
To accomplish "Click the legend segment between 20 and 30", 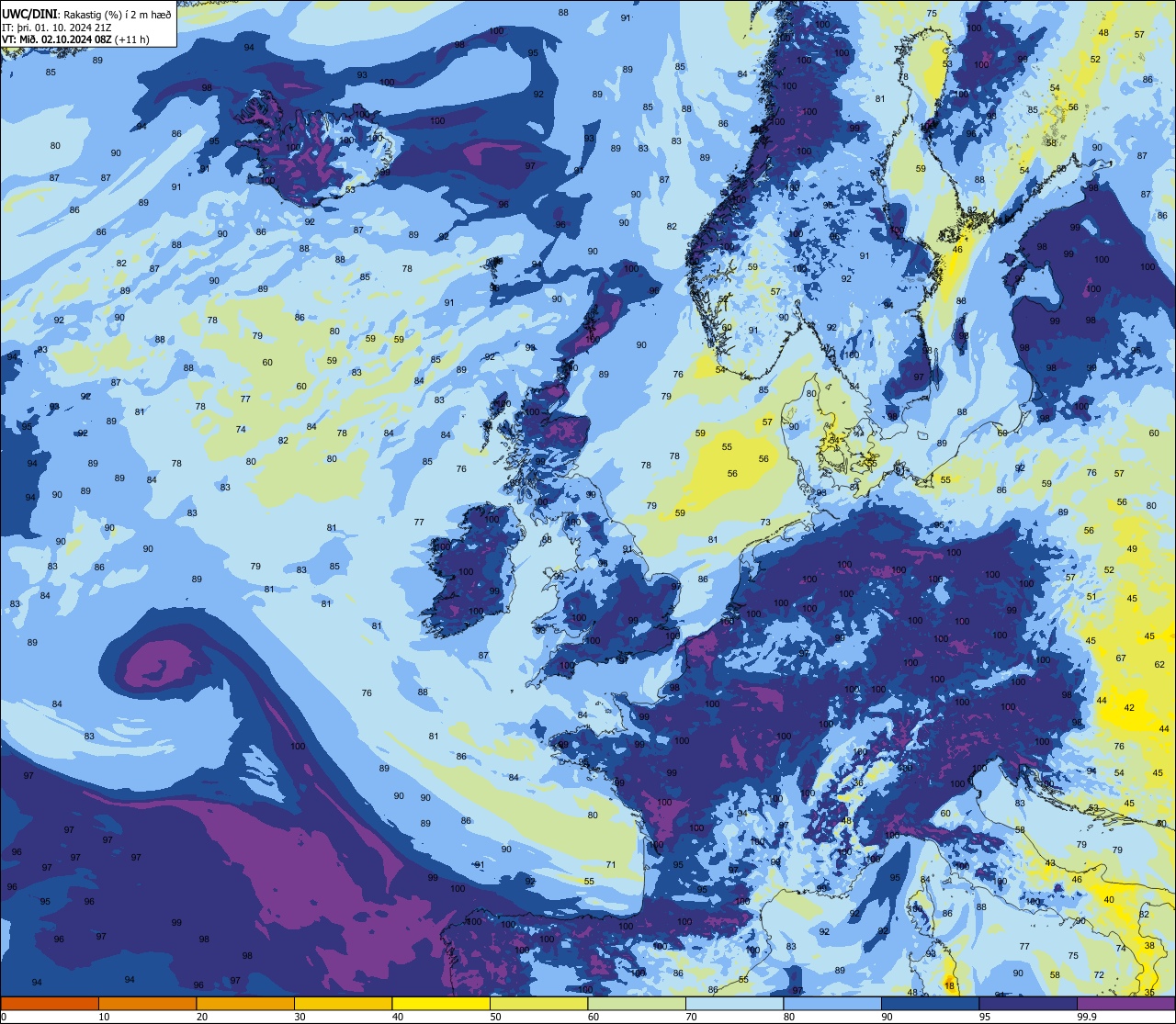I will pos(245,1003).
